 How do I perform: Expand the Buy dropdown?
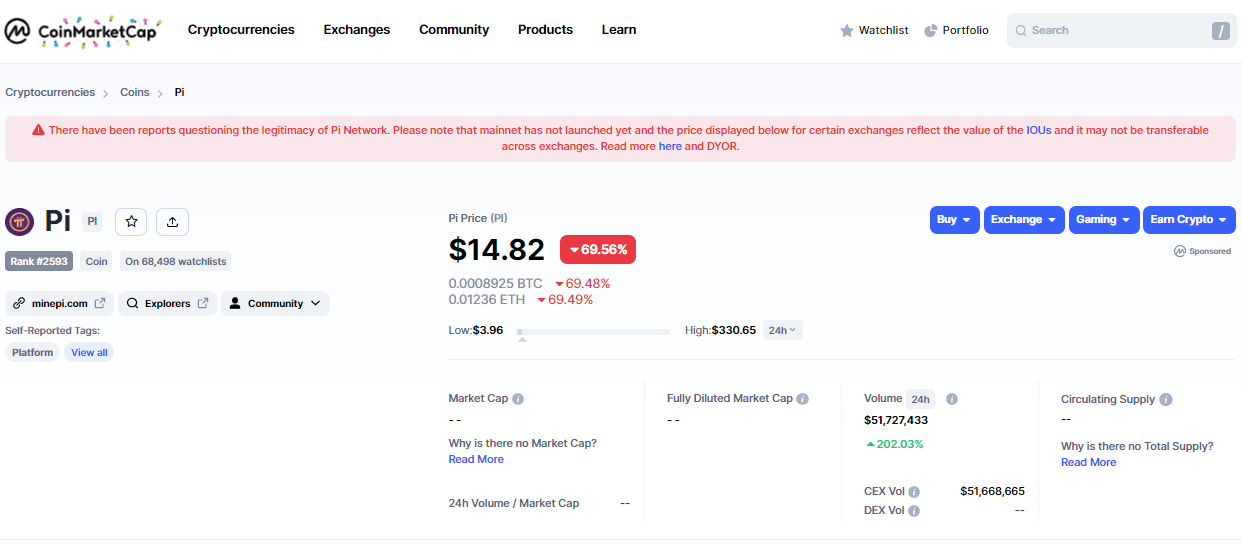955,220
